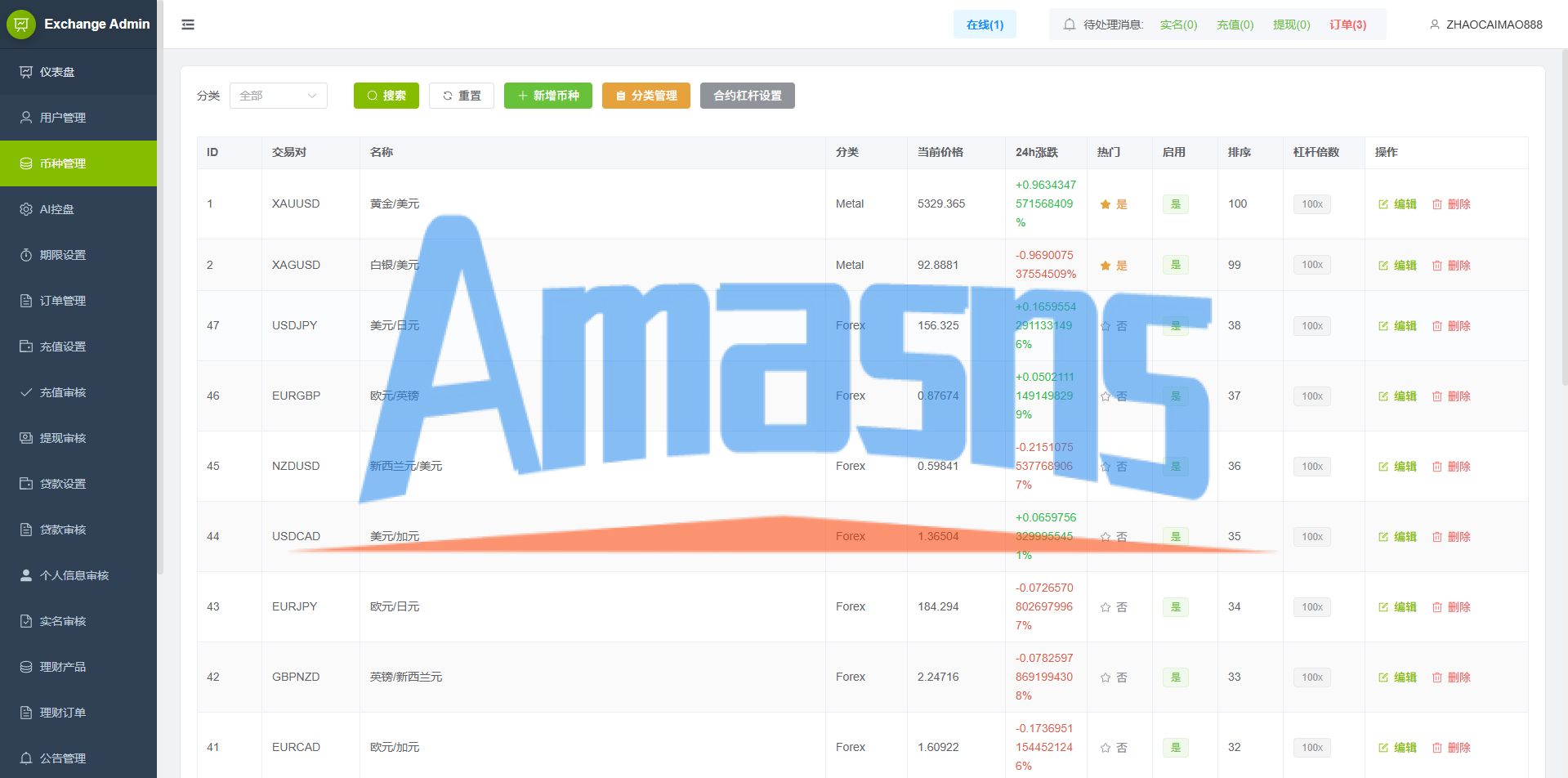Image resolution: width=1568 pixels, height=778 pixels.
Task: Click the user avatar icon beside ZHAOCAIMAO888
Action: pos(1435,25)
